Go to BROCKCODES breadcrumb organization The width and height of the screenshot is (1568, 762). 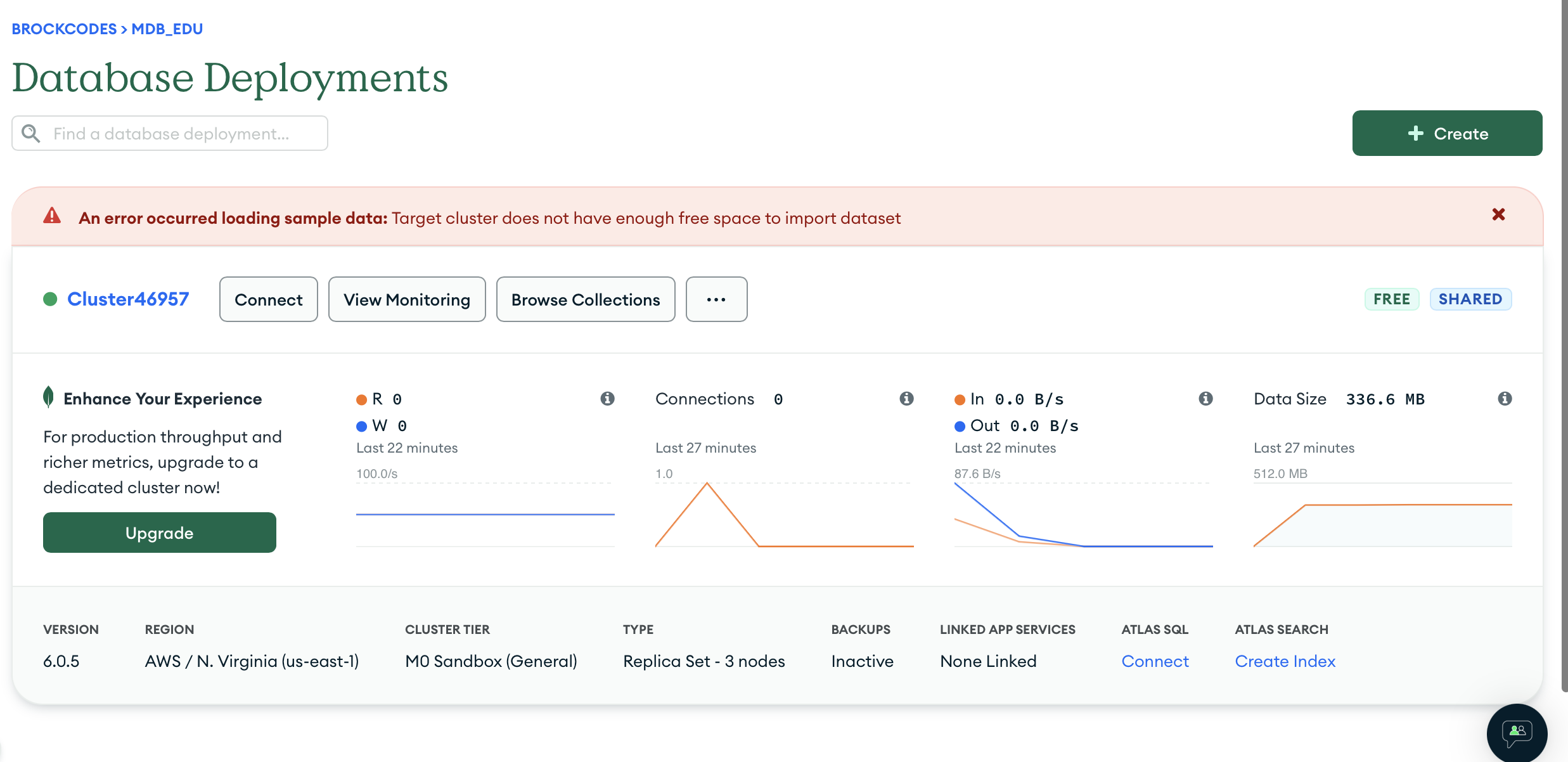(64, 29)
